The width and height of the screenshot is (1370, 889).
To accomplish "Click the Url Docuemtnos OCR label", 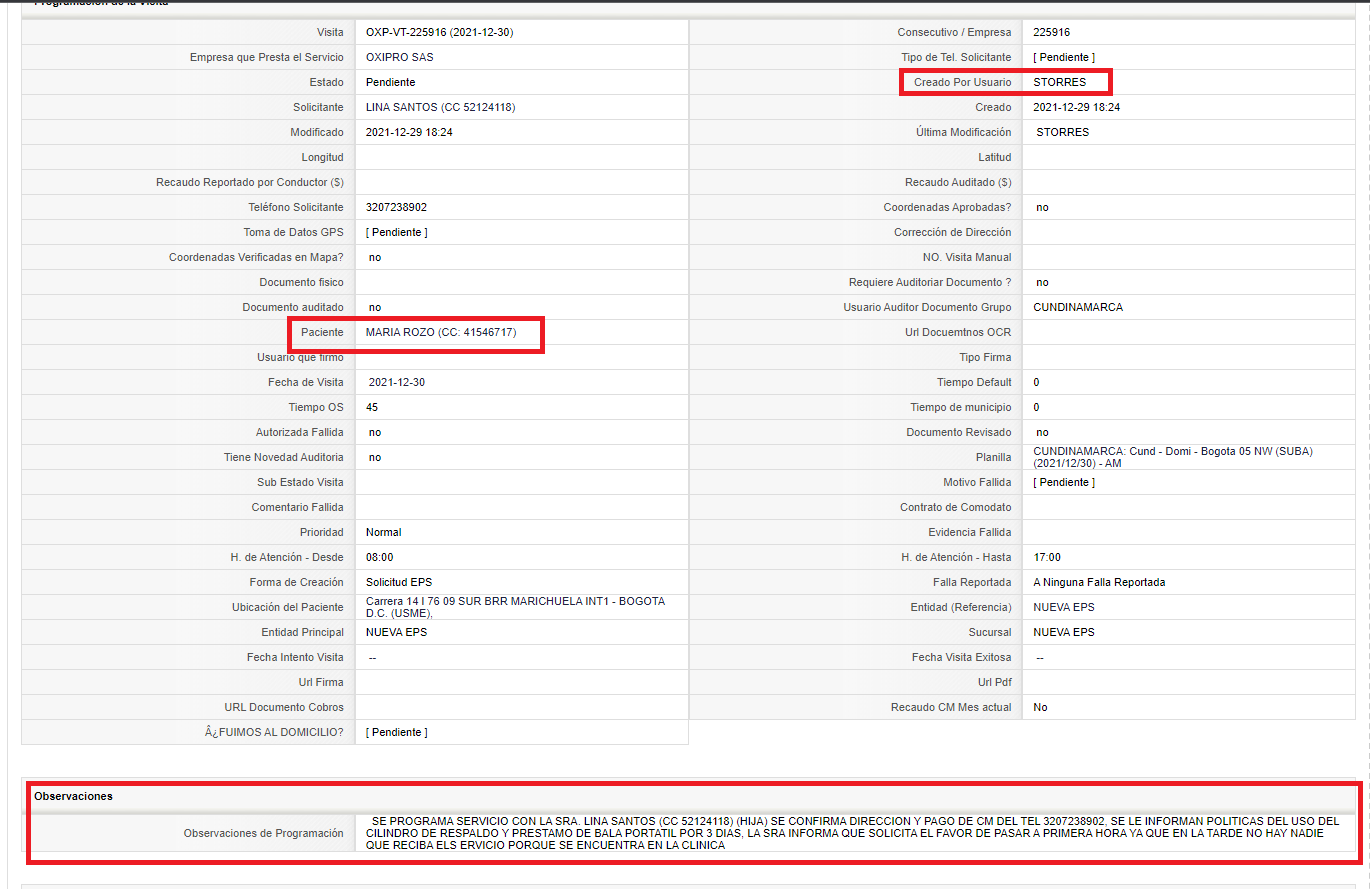I will 958,332.
